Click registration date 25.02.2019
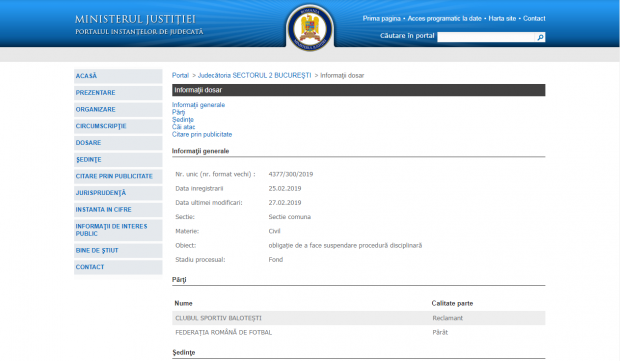 (x=285, y=188)
